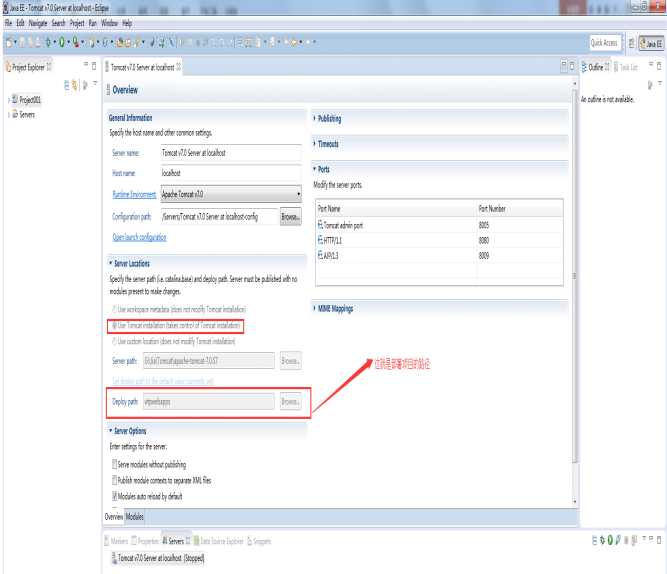
Task: Enable Publish module contexts to separate XML files
Action: click(114, 480)
